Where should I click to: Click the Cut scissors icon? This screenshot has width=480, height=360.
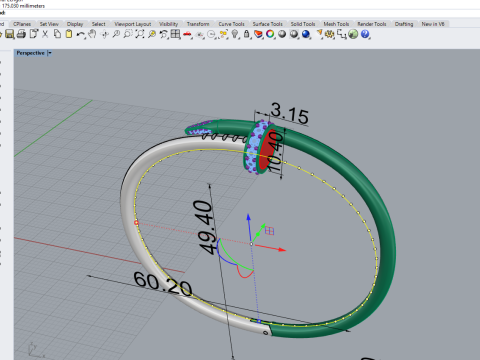click(45, 34)
